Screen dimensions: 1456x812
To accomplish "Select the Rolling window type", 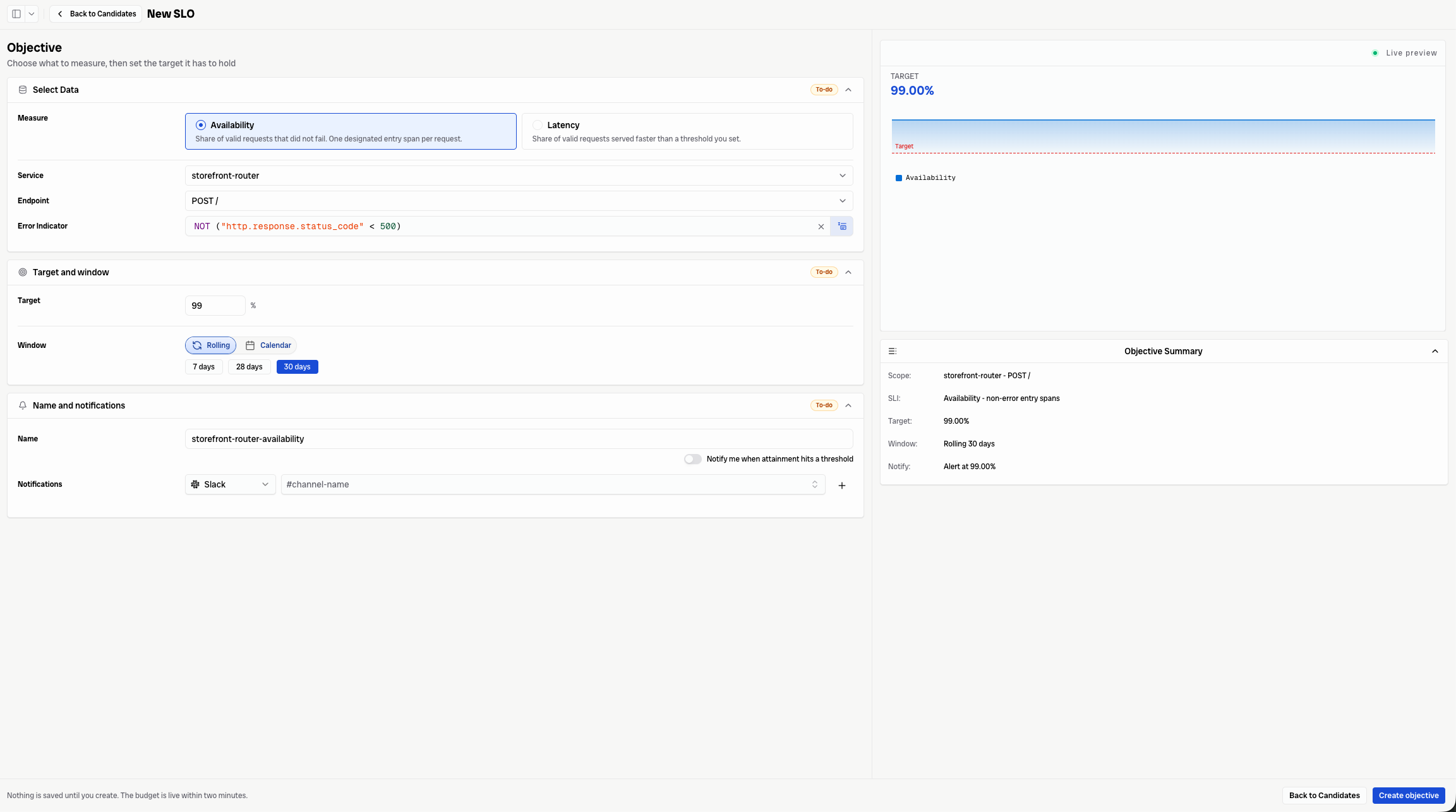I will tap(211, 345).
